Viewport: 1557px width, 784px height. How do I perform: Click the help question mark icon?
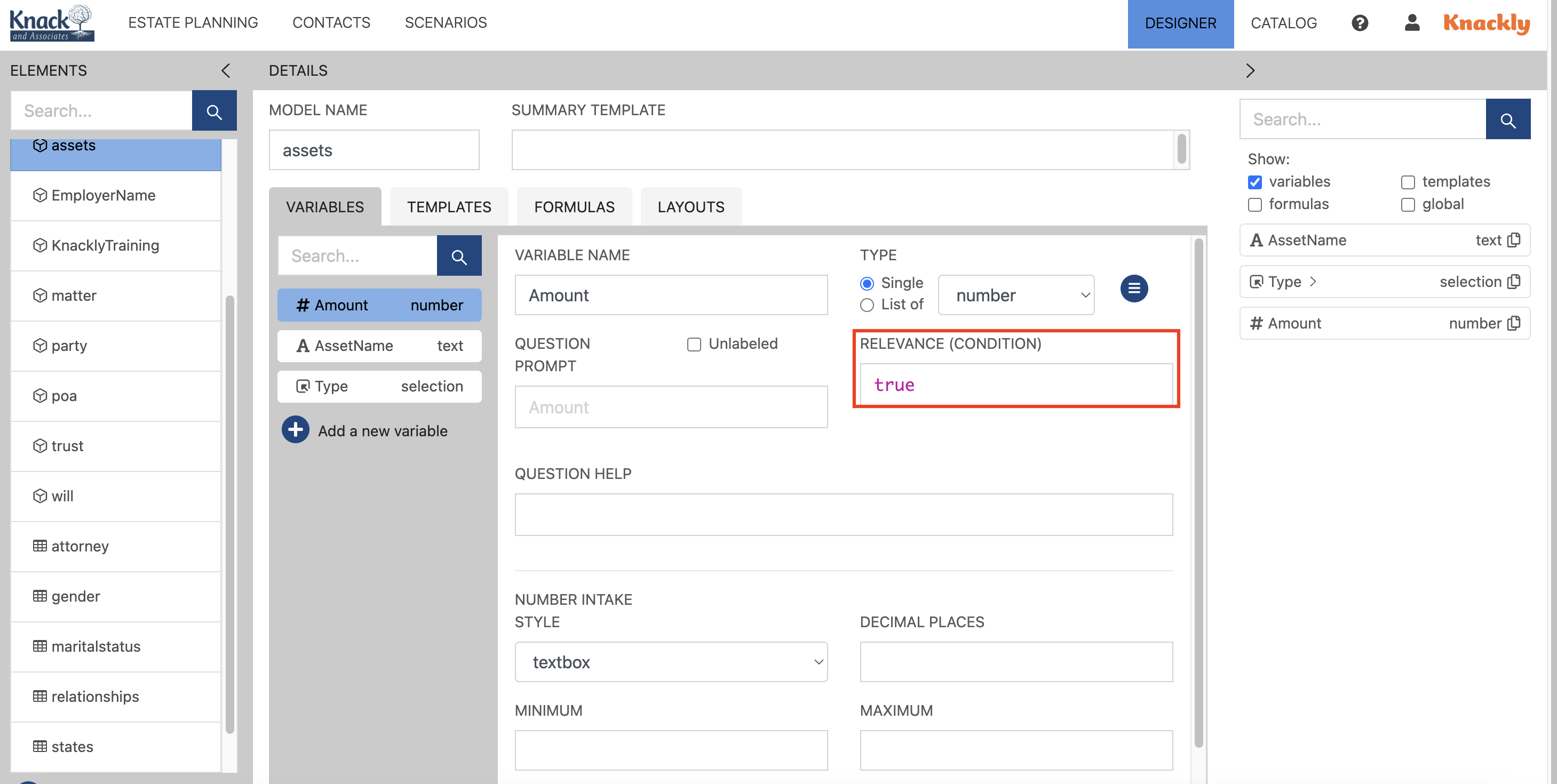1360,22
